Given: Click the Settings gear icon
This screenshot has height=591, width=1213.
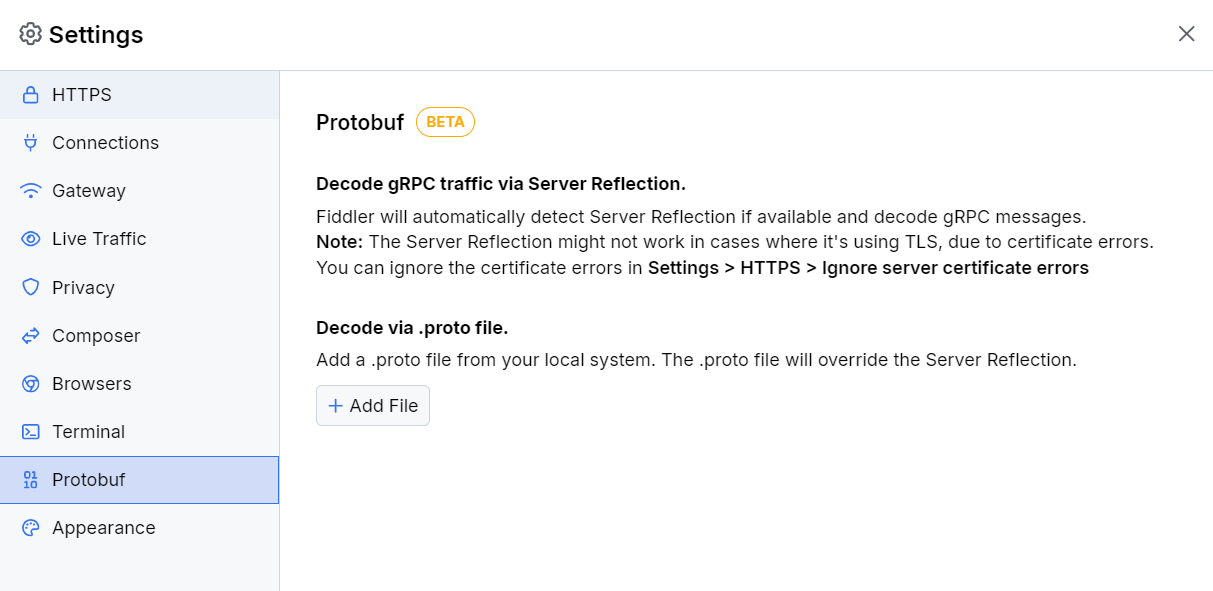Looking at the screenshot, I should [x=30, y=33].
